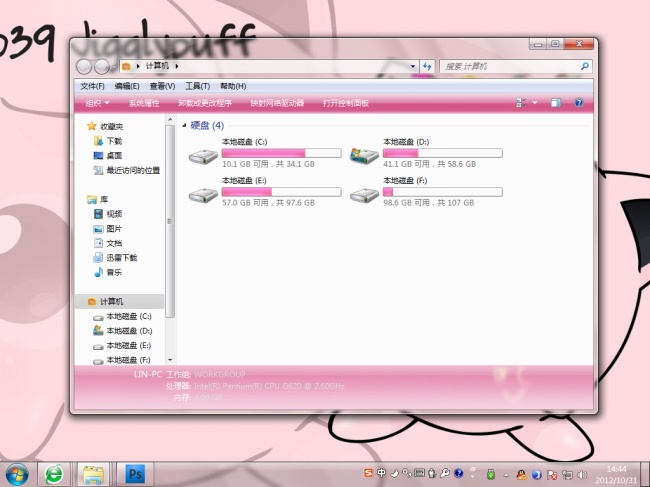Viewport: 650px width, 487px height.
Task: Click the Thunder downloads icon (迅雷下载)
Action: (98, 258)
